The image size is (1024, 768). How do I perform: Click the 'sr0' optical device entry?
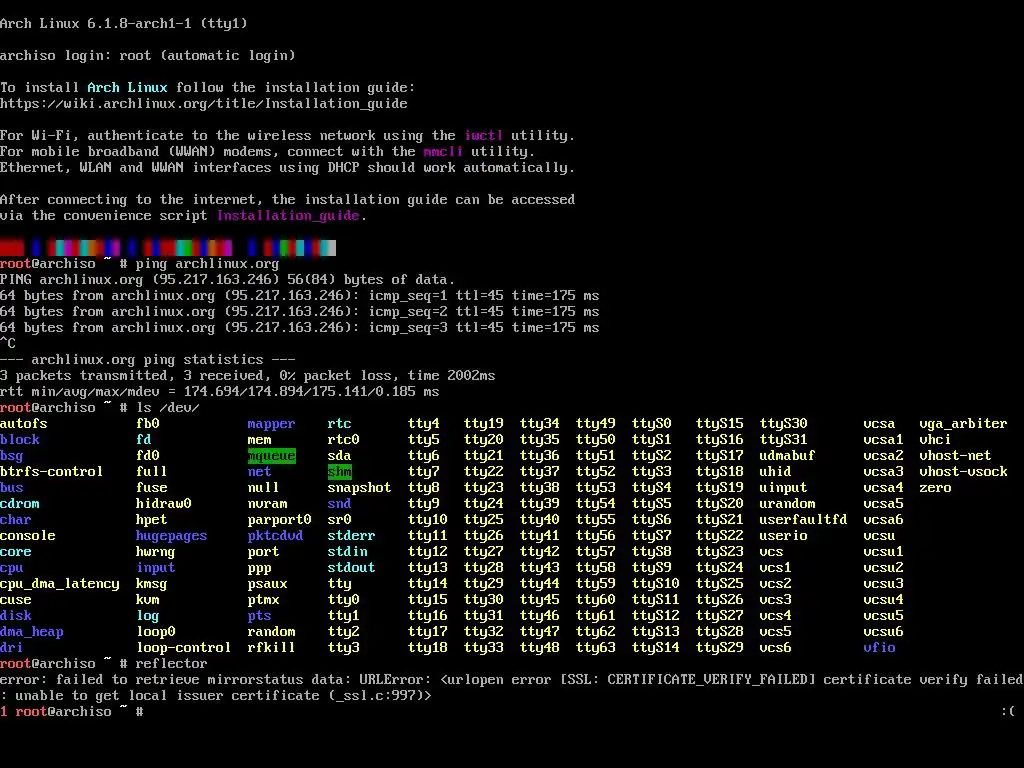tap(340, 520)
